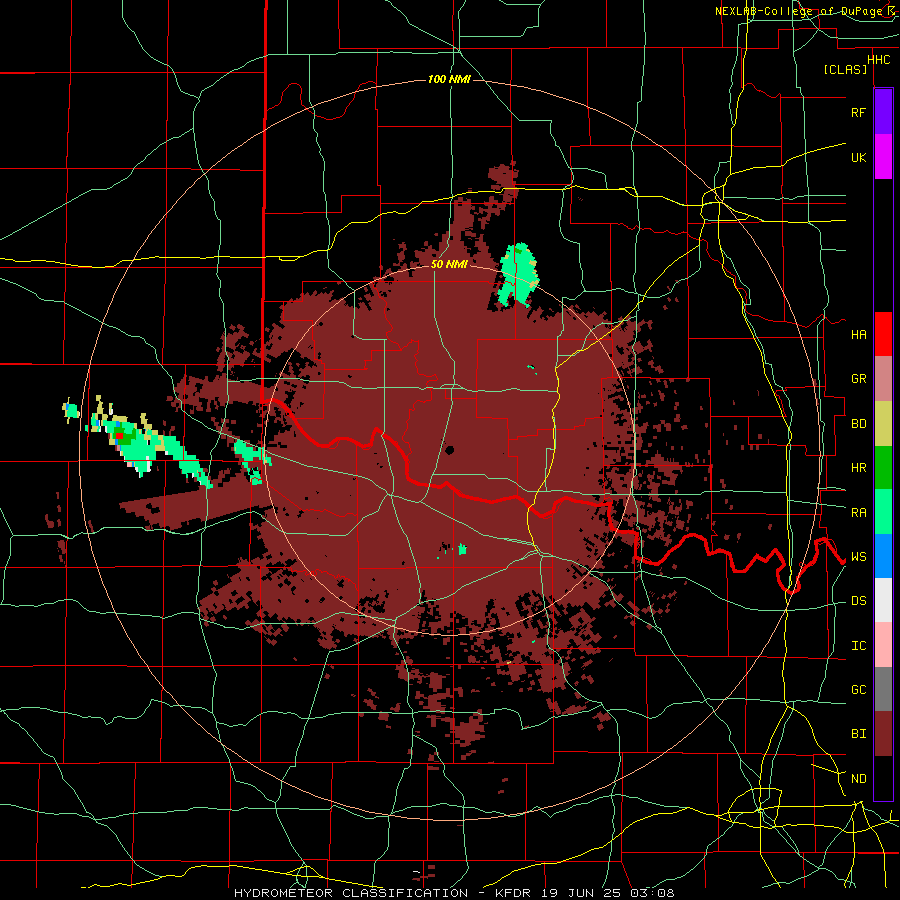900x900 pixels.
Task: Click the GC legend label
Action: [858, 690]
